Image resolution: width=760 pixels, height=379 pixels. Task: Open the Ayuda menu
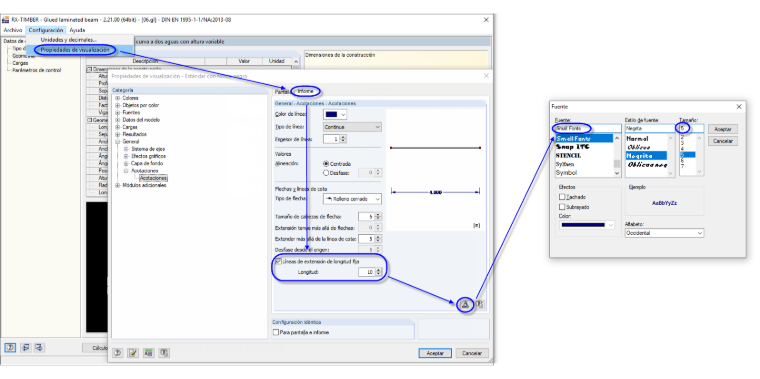click(77, 30)
